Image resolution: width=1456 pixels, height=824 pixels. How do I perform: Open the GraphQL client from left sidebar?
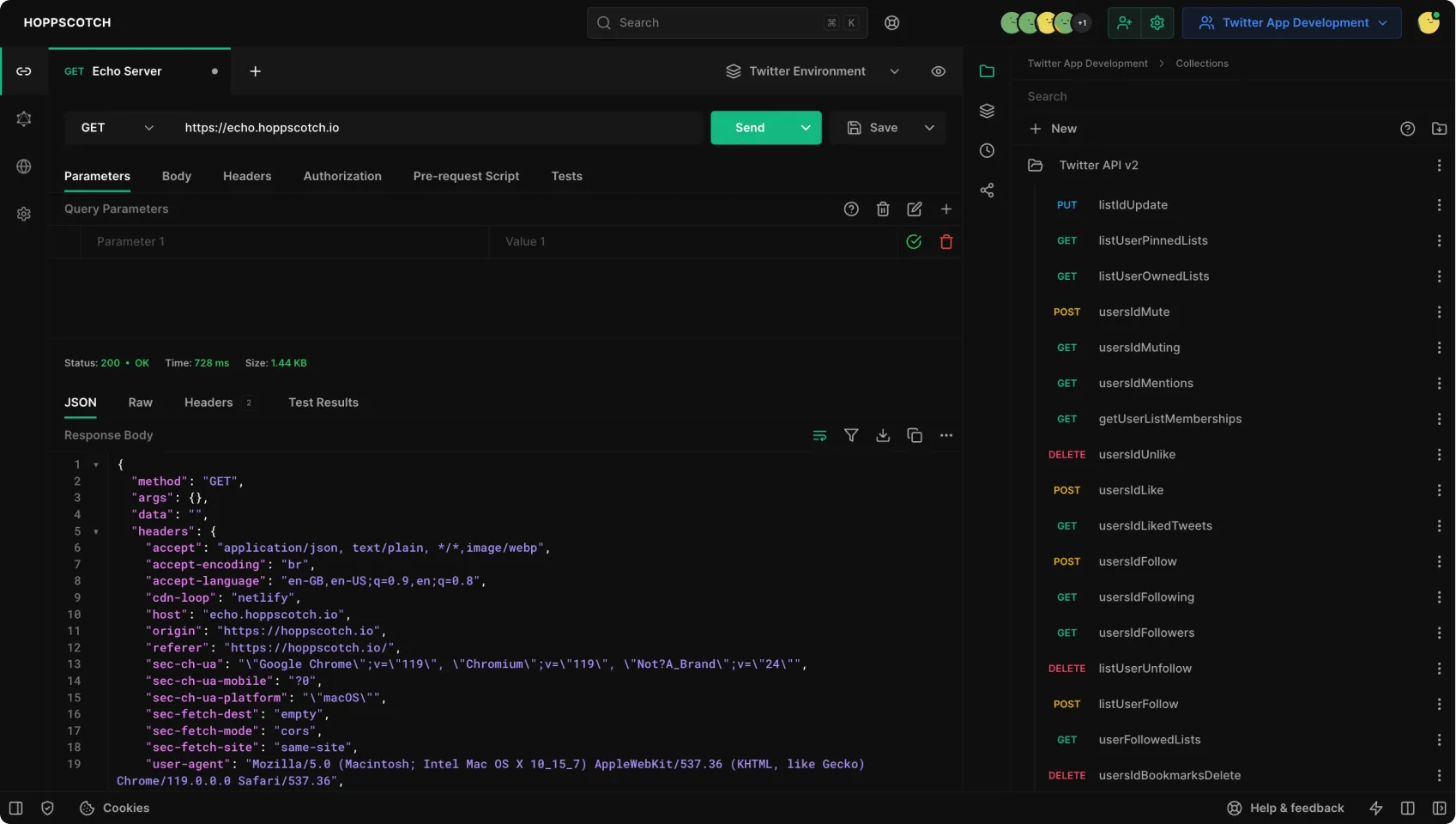[24, 118]
